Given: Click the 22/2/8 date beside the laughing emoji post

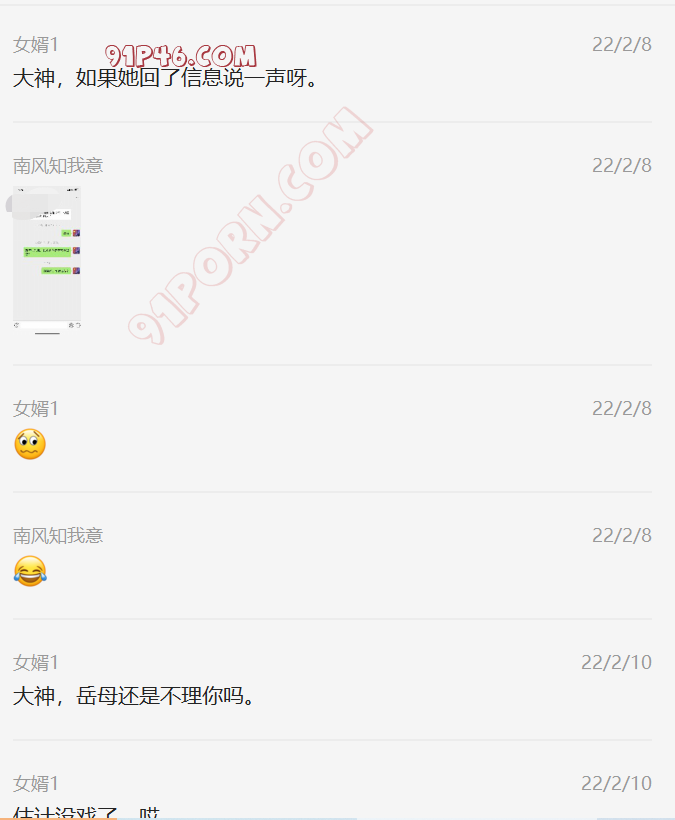Looking at the screenshot, I should [x=622, y=536].
